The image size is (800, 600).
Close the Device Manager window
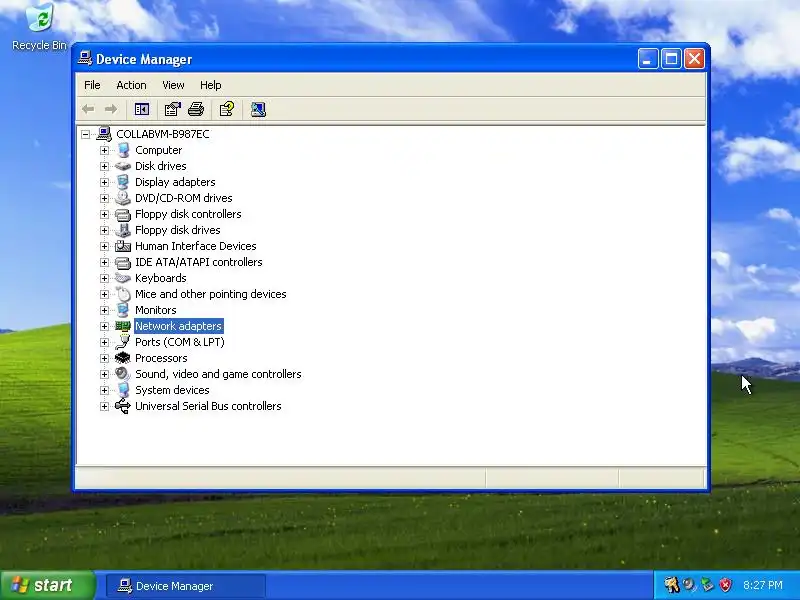click(x=694, y=59)
